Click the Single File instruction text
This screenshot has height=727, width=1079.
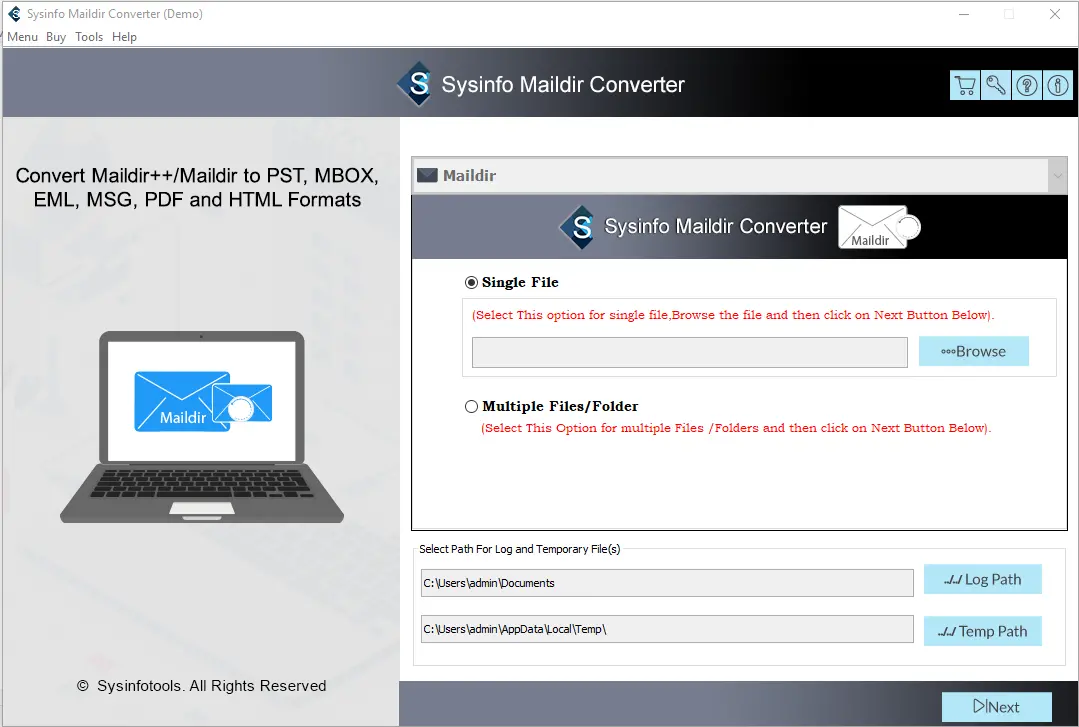tap(733, 315)
